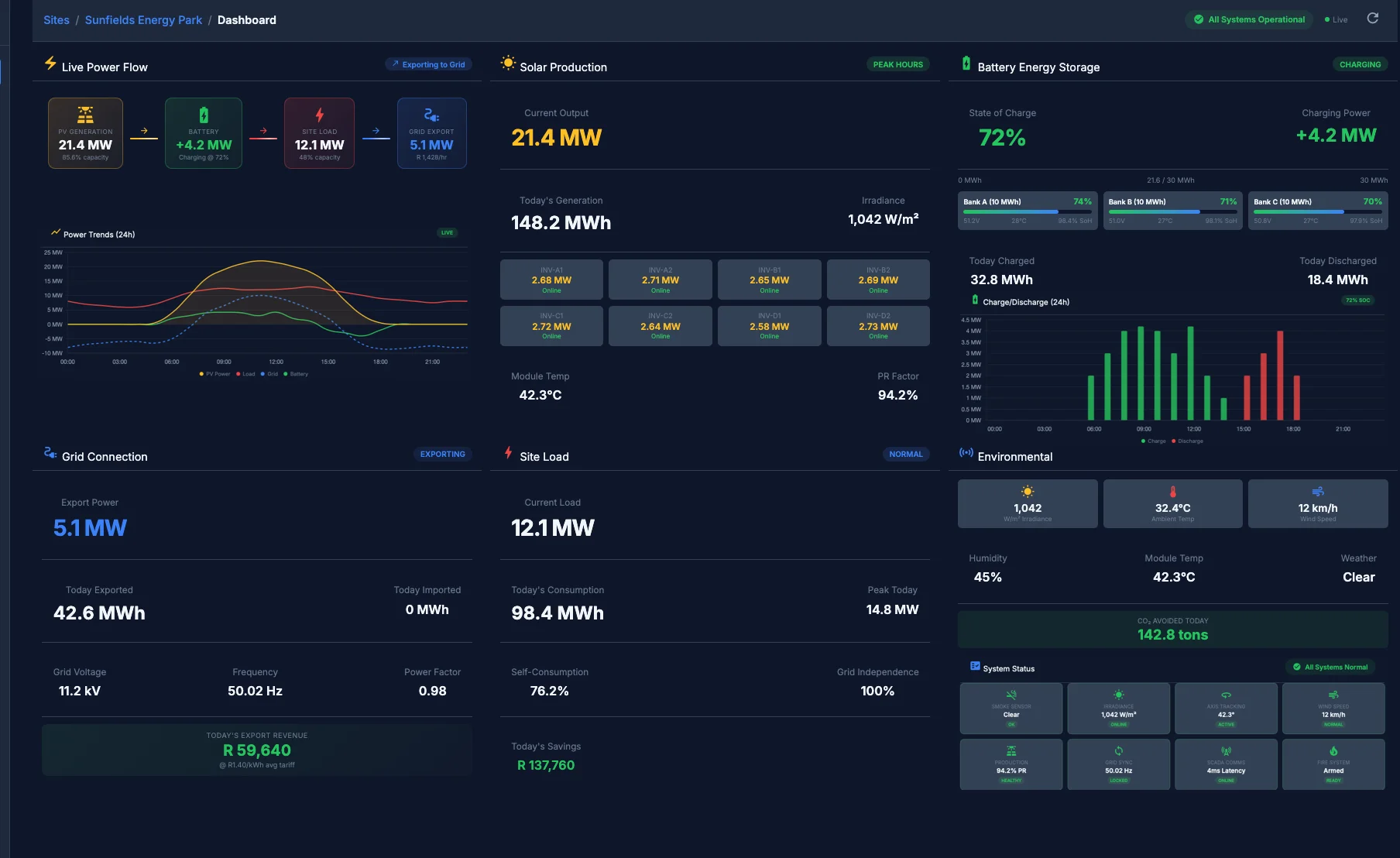Switch to the Dashboard breadcrumb item
This screenshot has height=858, width=1400.
click(246, 19)
